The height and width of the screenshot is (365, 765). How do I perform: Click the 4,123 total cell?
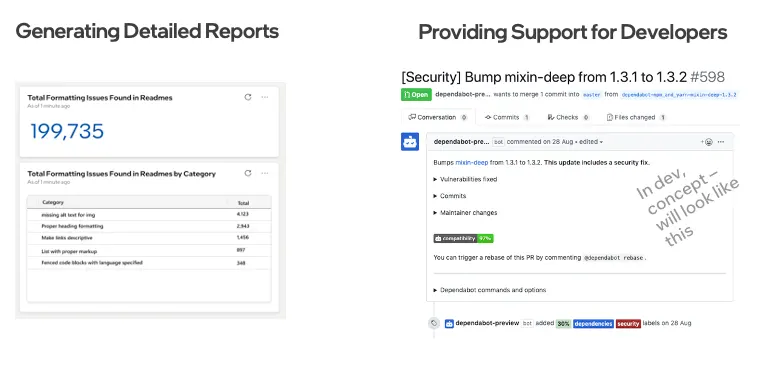coord(242,214)
